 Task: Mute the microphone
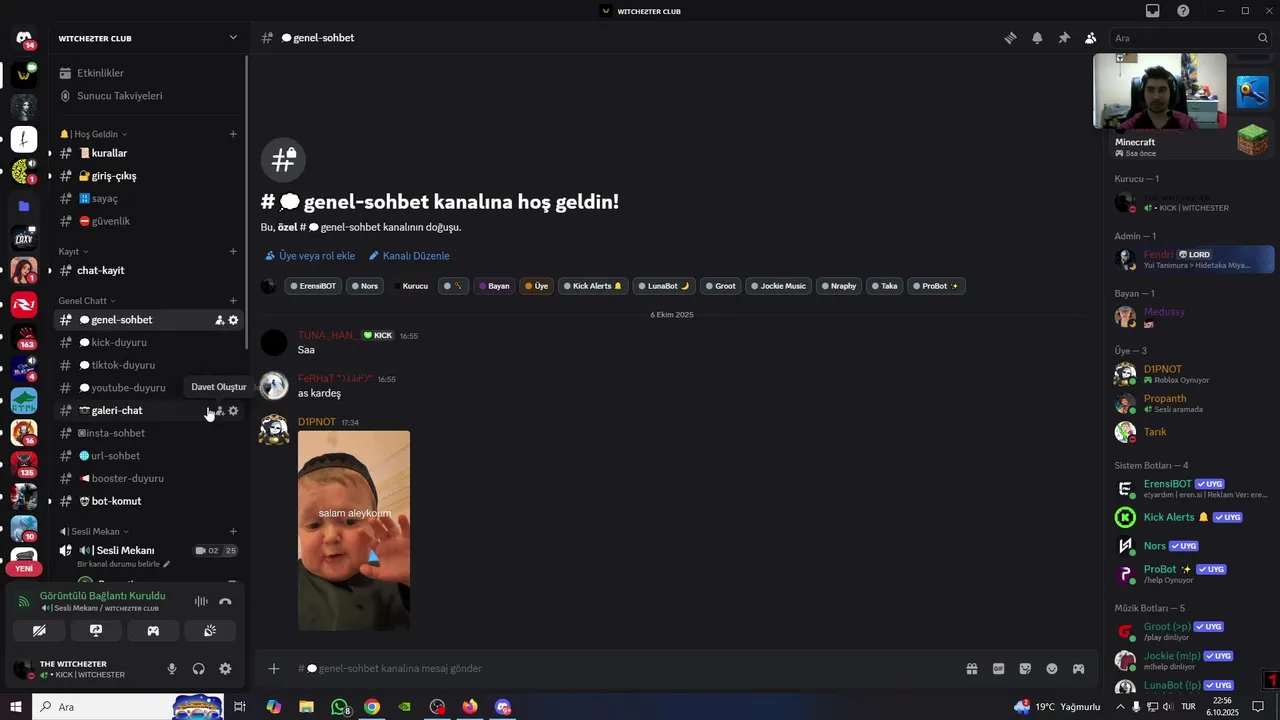click(x=172, y=669)
